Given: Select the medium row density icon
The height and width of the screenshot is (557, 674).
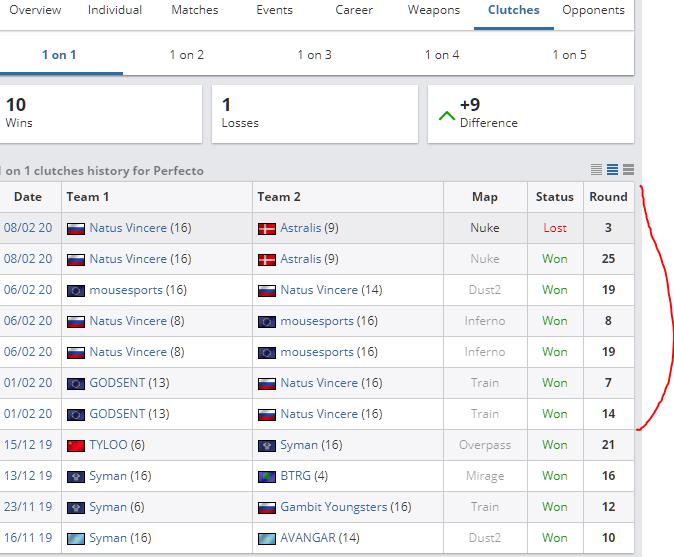Looking at the screenshot, I should point(613,170).
